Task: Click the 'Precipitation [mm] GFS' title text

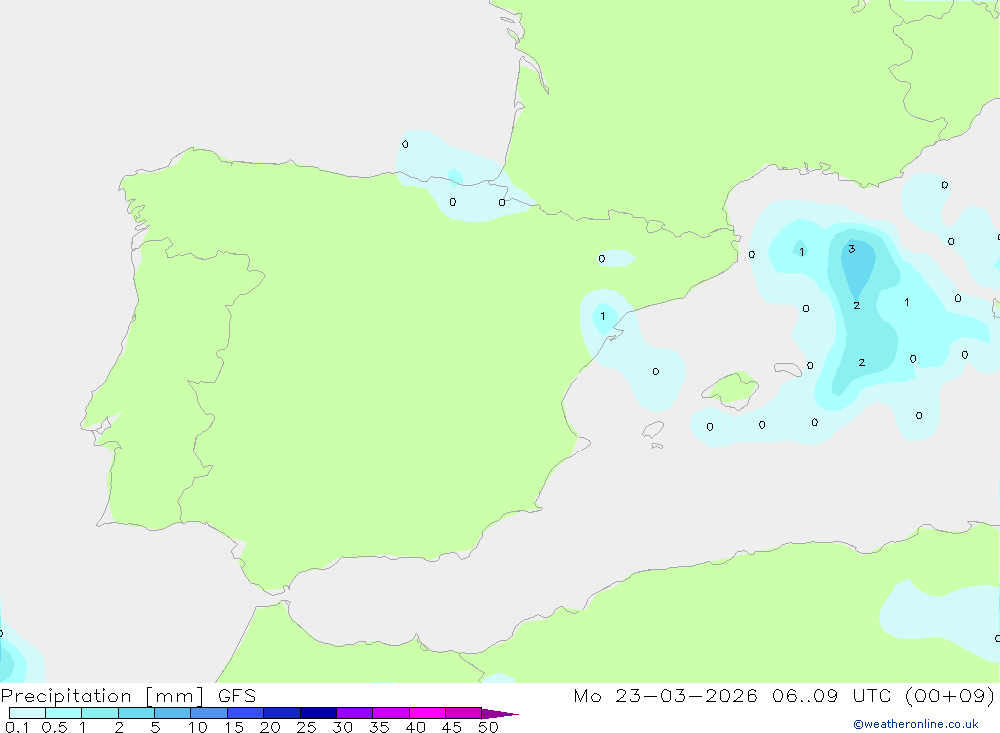Action: [x=128, y=696]
